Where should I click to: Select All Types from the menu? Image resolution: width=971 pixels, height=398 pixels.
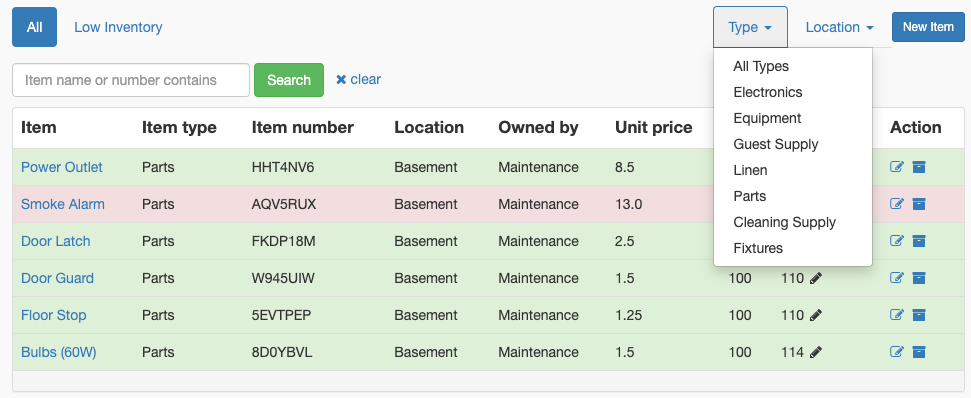761,66
